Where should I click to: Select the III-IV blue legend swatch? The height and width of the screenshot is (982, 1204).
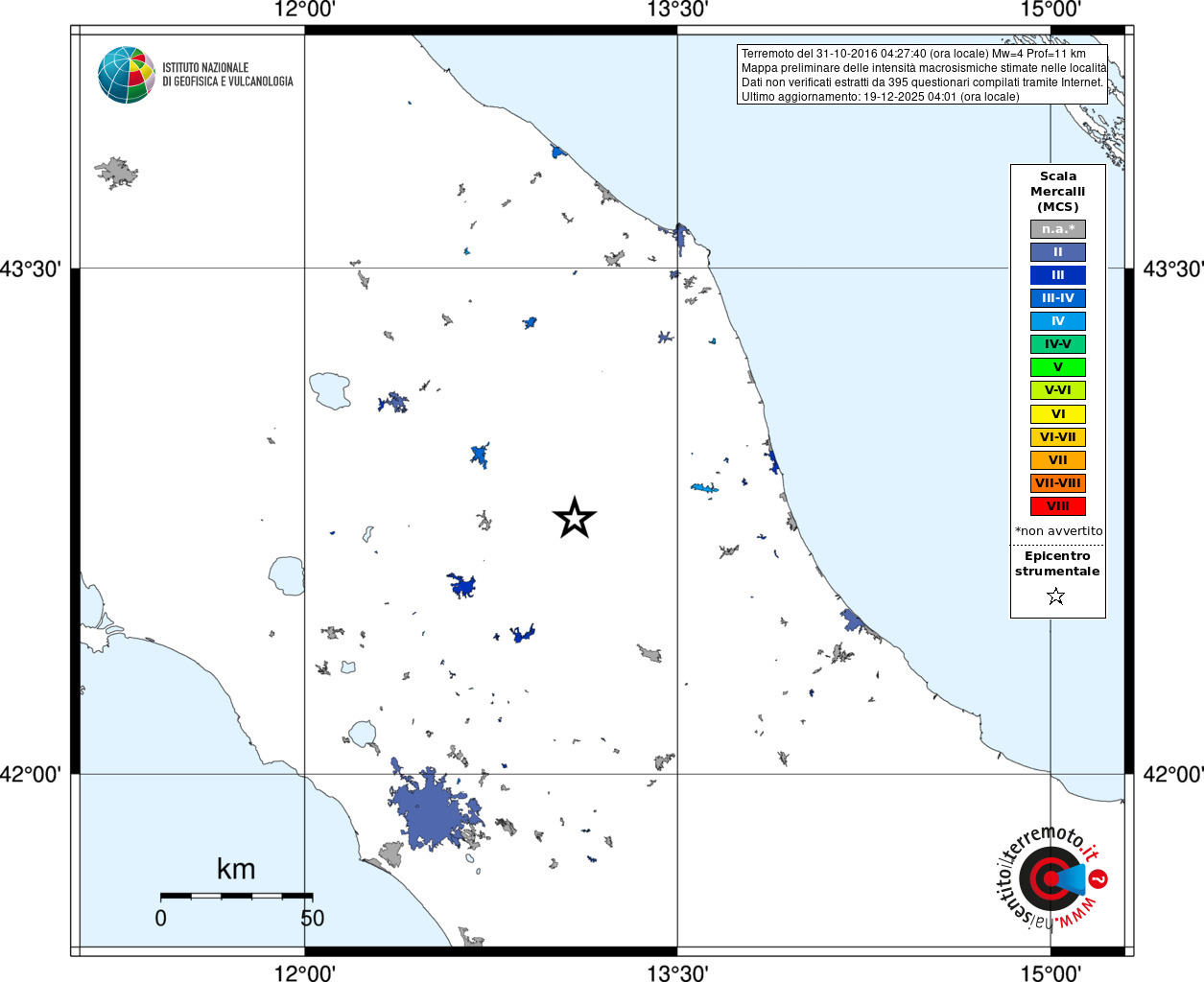[x=1058, y=298]
